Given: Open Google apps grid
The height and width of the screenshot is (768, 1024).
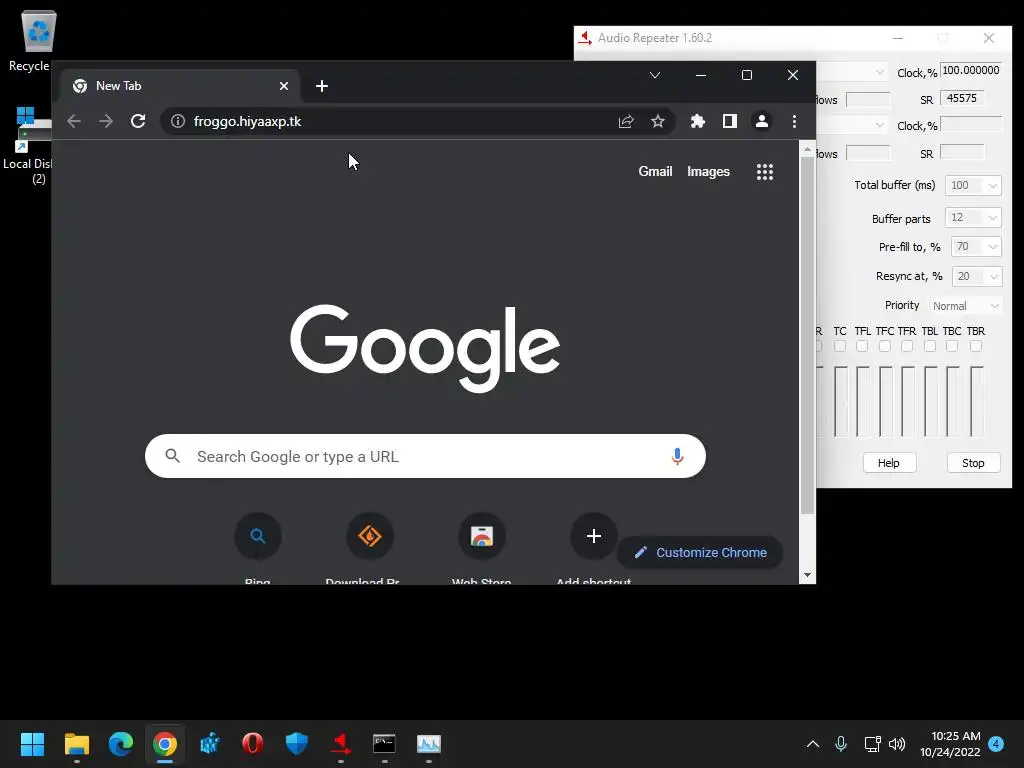Looking at the screenshot, I should click(x=765, y=172).
